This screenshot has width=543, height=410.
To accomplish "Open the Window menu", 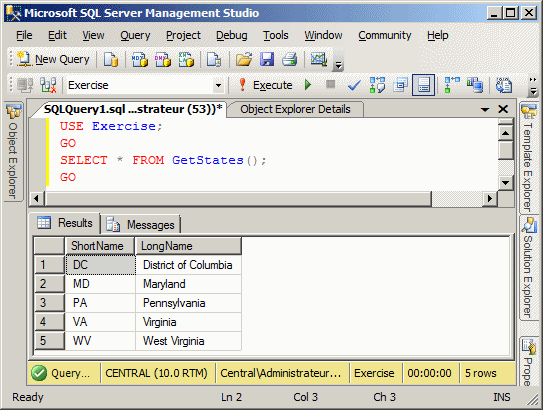I will (323, 35).
